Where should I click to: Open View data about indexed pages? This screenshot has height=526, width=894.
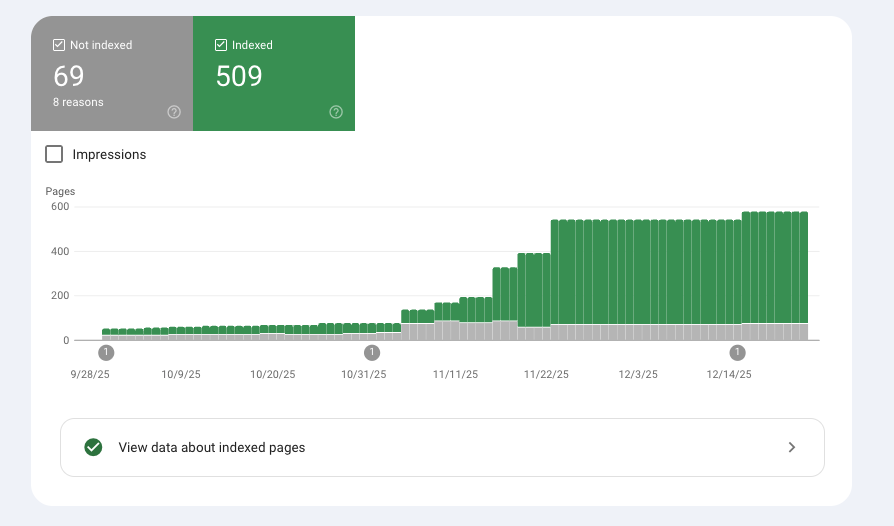tap(442, 447)
